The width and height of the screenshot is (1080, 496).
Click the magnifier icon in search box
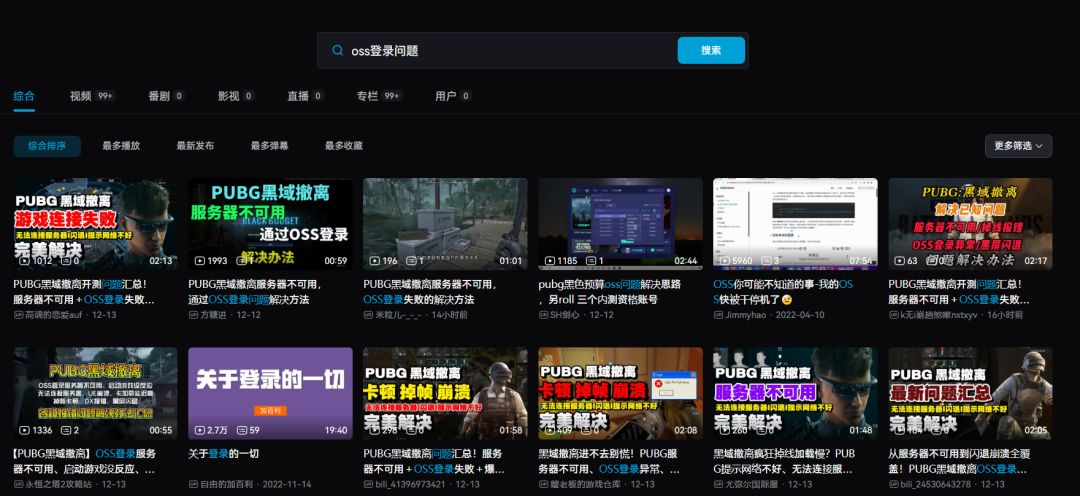click(338, 50)
